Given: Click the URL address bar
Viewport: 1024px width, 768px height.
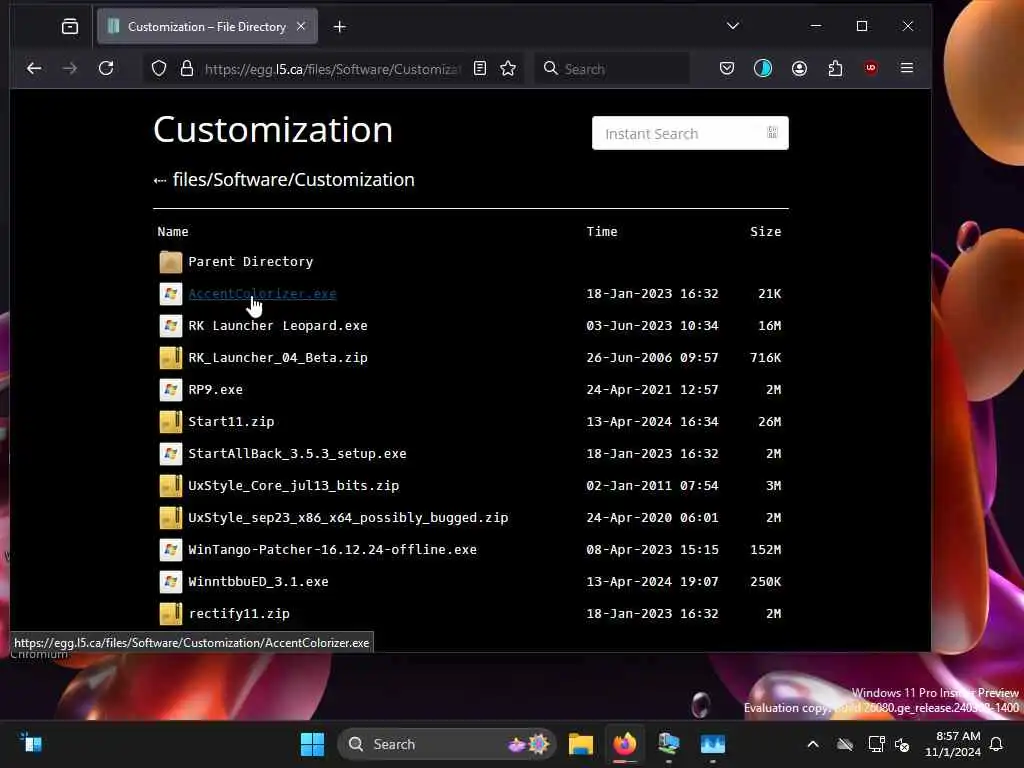Looking at the screenshot, I should 332,69.
